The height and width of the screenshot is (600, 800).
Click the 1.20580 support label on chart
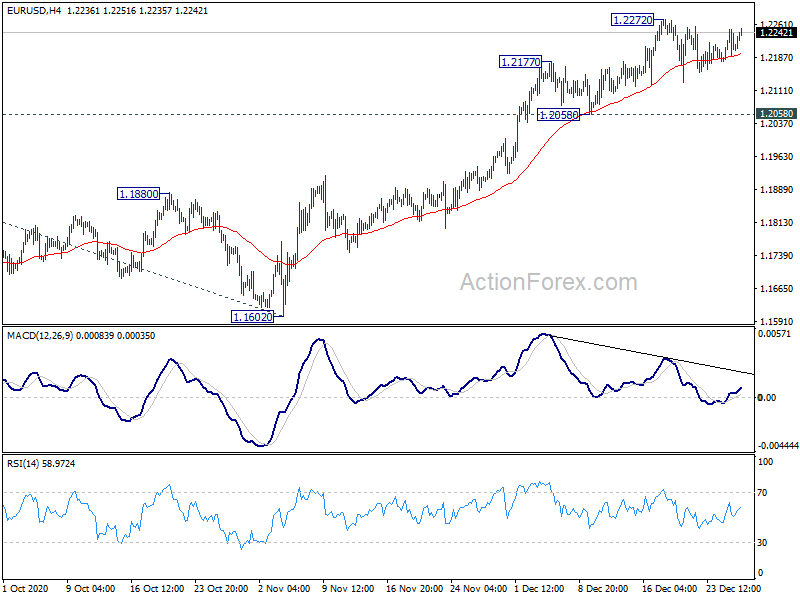tap(559, 115)
